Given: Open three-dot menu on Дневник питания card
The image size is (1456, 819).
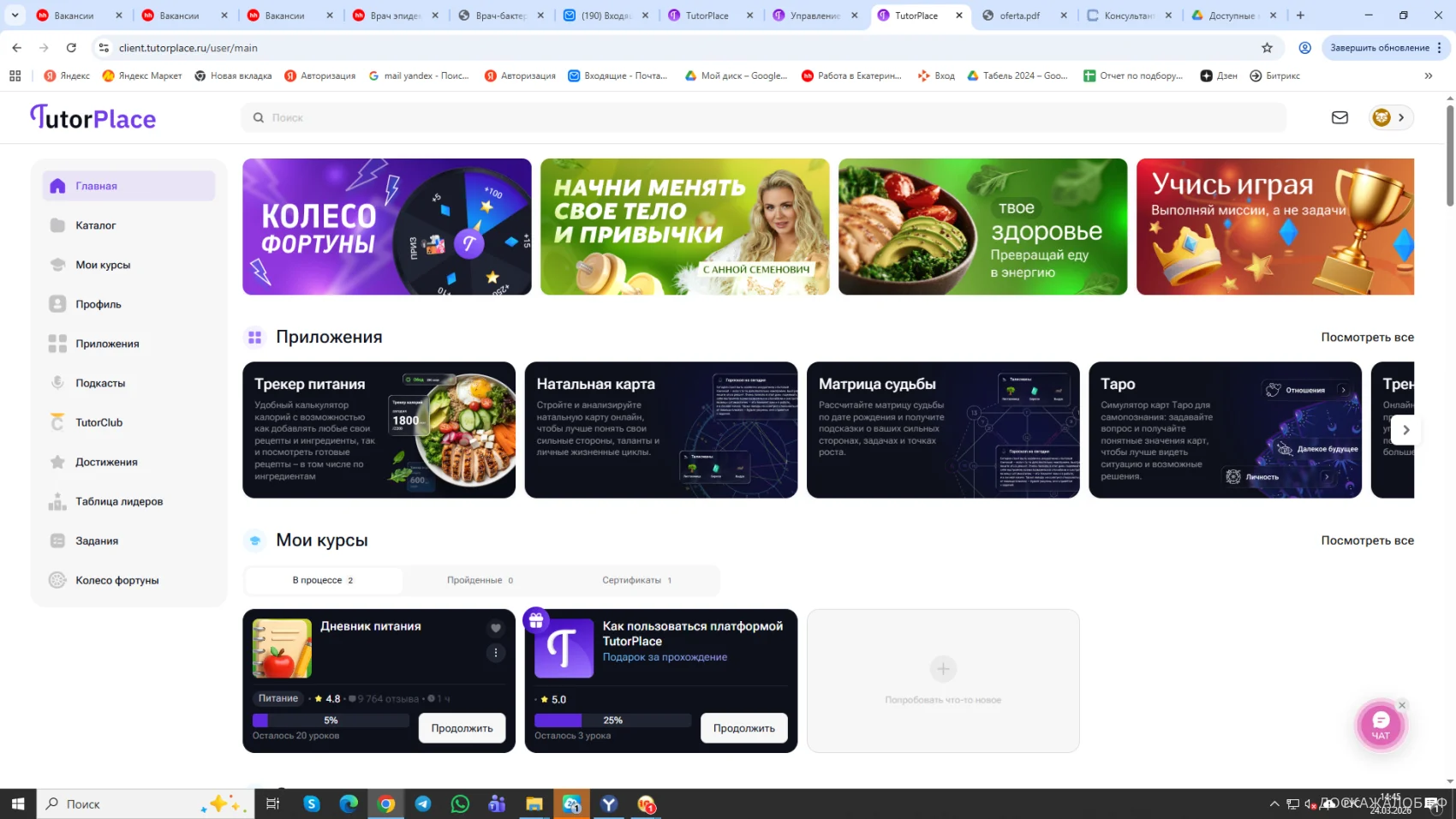Looking at the screenshot, I should pos(495,653).
